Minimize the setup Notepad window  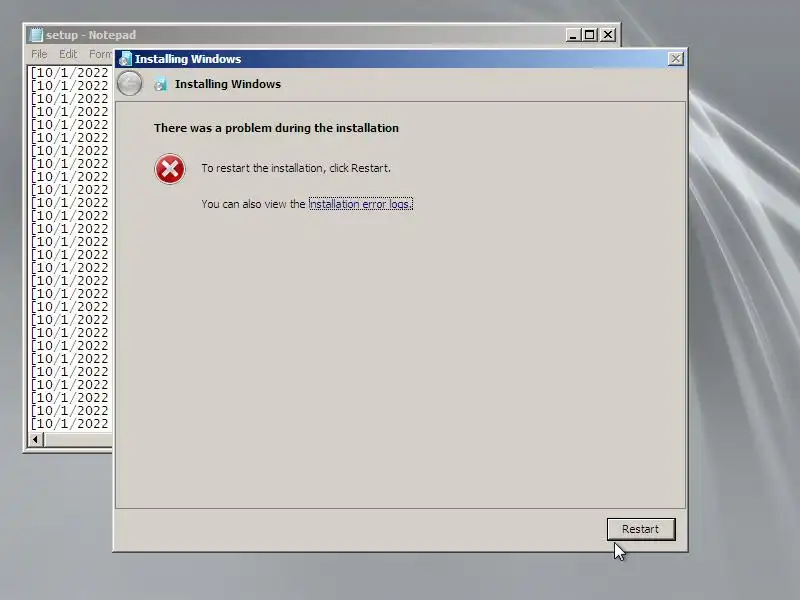(x=573, y=35)
